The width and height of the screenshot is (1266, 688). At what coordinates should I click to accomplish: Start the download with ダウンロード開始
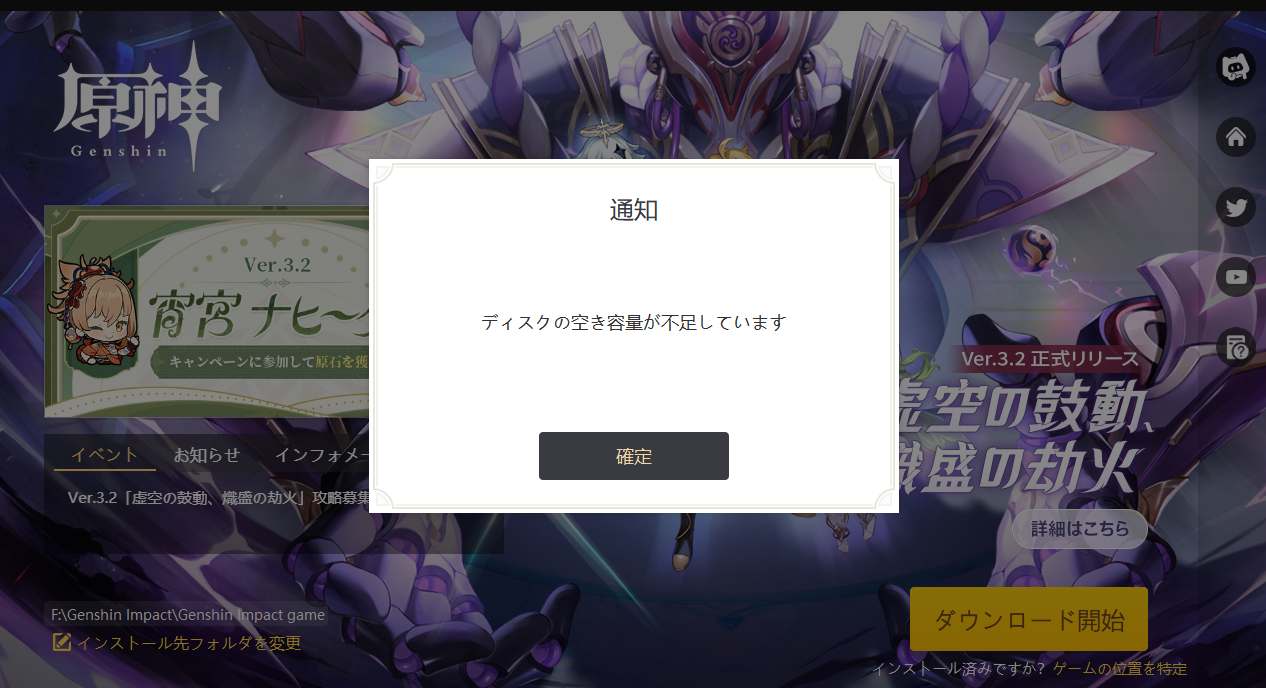[1029, 620]
